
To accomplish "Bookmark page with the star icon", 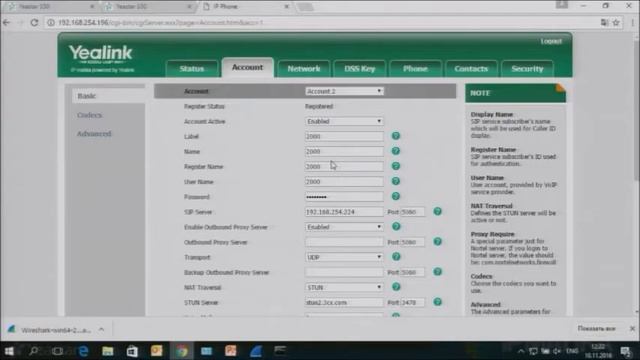I will pos(616,22).
